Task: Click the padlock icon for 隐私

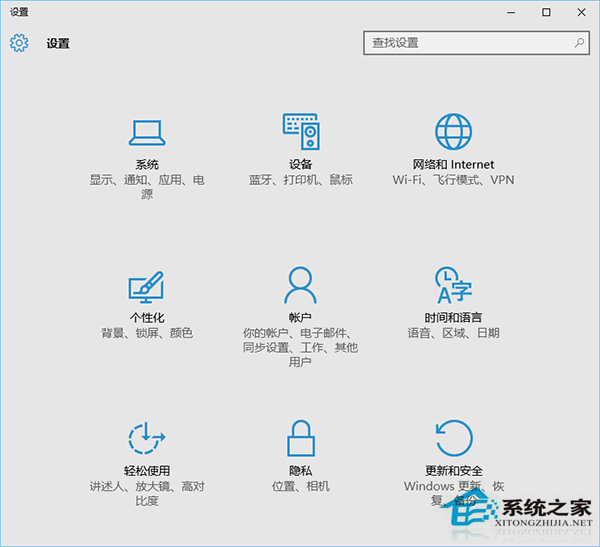Action: pos(300,439)
